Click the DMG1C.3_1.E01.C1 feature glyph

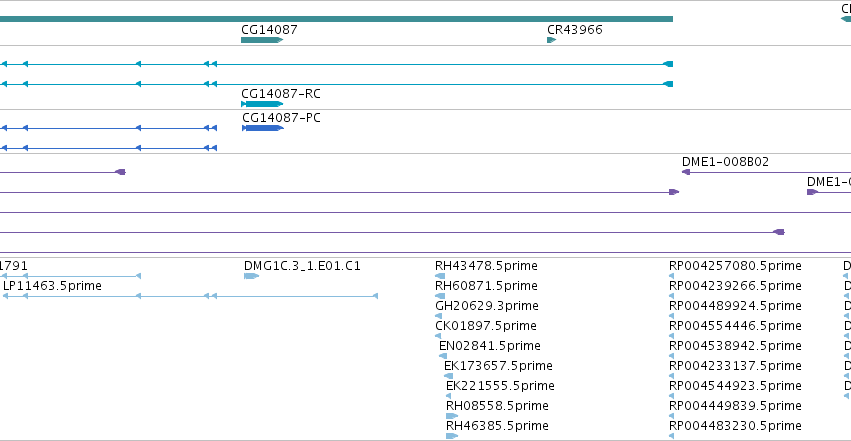[x=251, y=276]
